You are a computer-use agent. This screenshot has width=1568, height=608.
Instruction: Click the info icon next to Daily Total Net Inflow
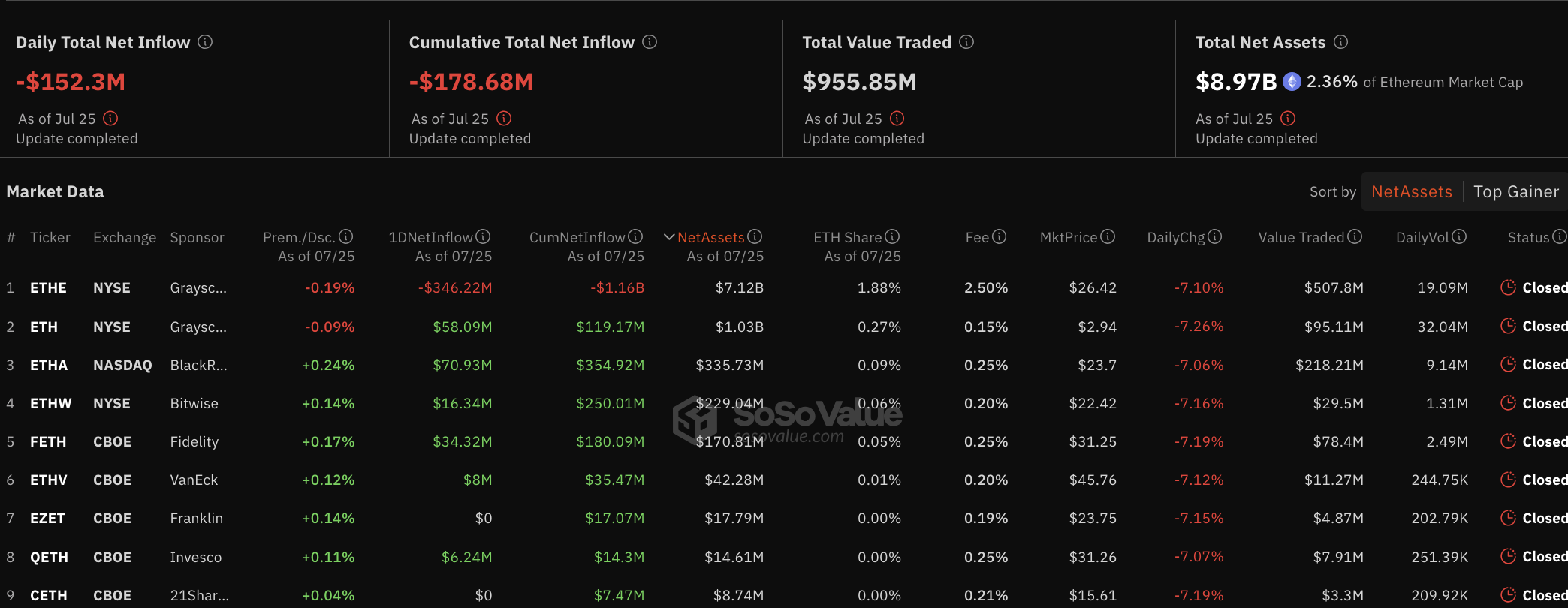click(x=205, y=42)
